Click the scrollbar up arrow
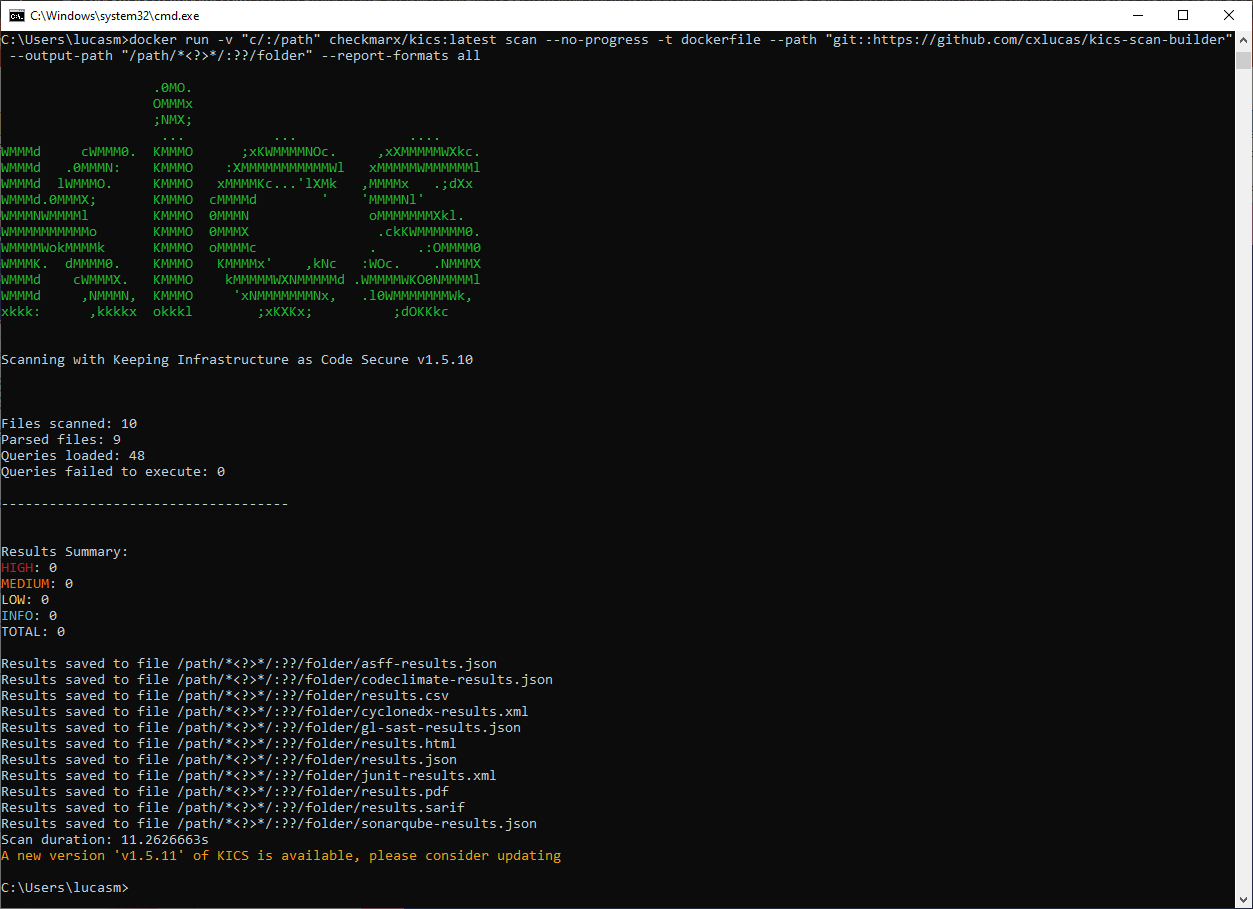This screenshot has width=1253, height=909. coord(1243,40)
